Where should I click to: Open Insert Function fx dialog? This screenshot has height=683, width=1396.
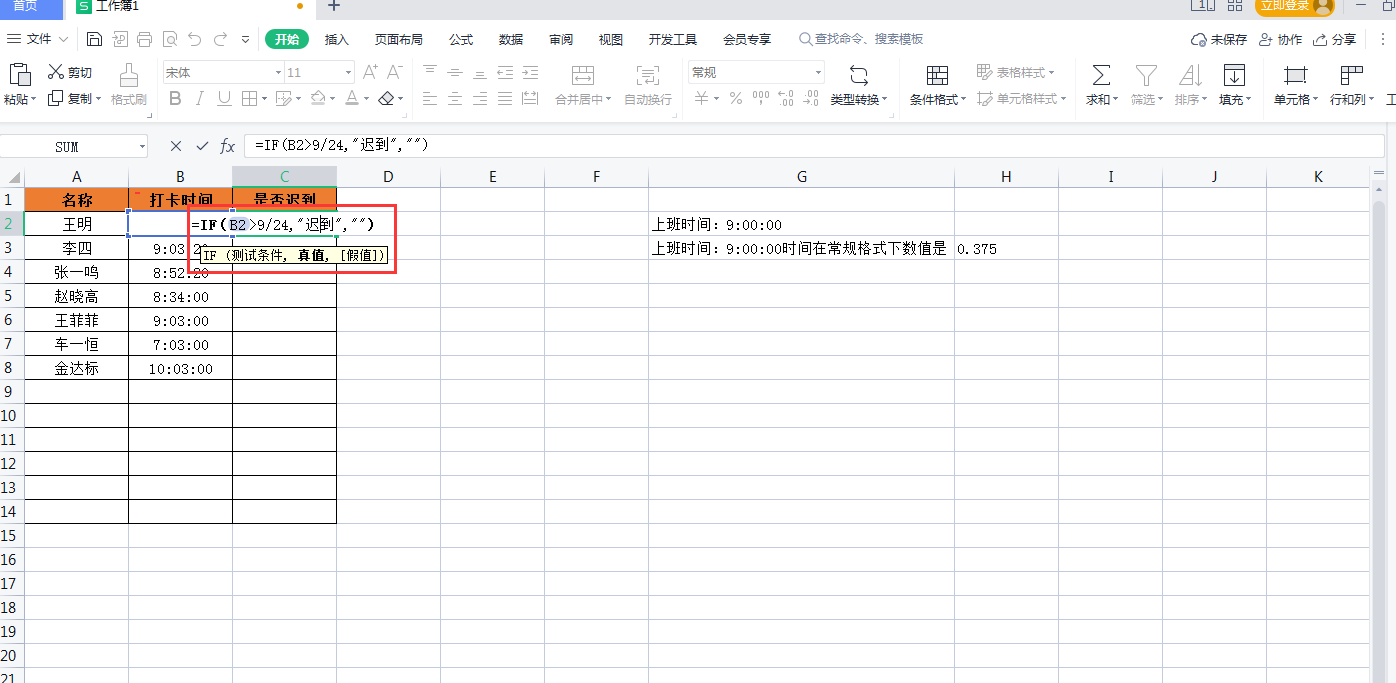click(x=228, y=146)
